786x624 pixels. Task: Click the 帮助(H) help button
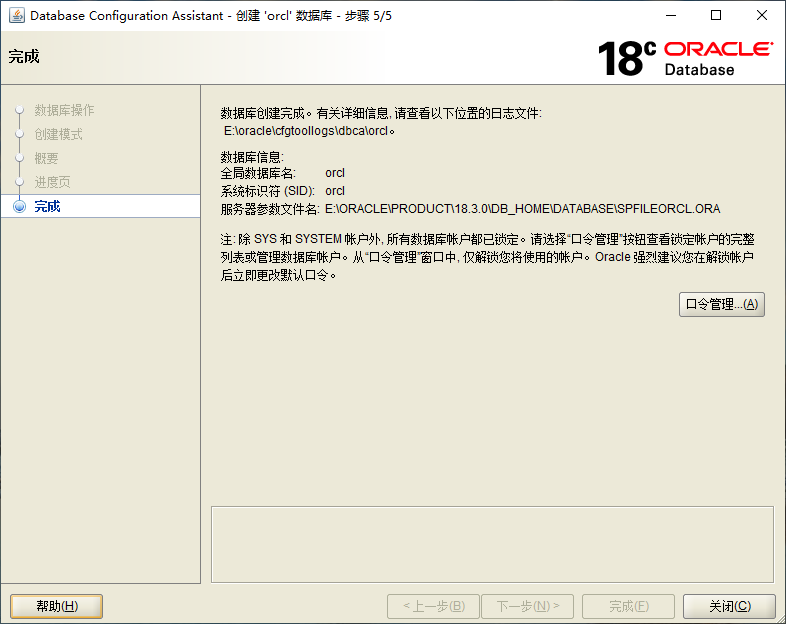click(57, 606)
